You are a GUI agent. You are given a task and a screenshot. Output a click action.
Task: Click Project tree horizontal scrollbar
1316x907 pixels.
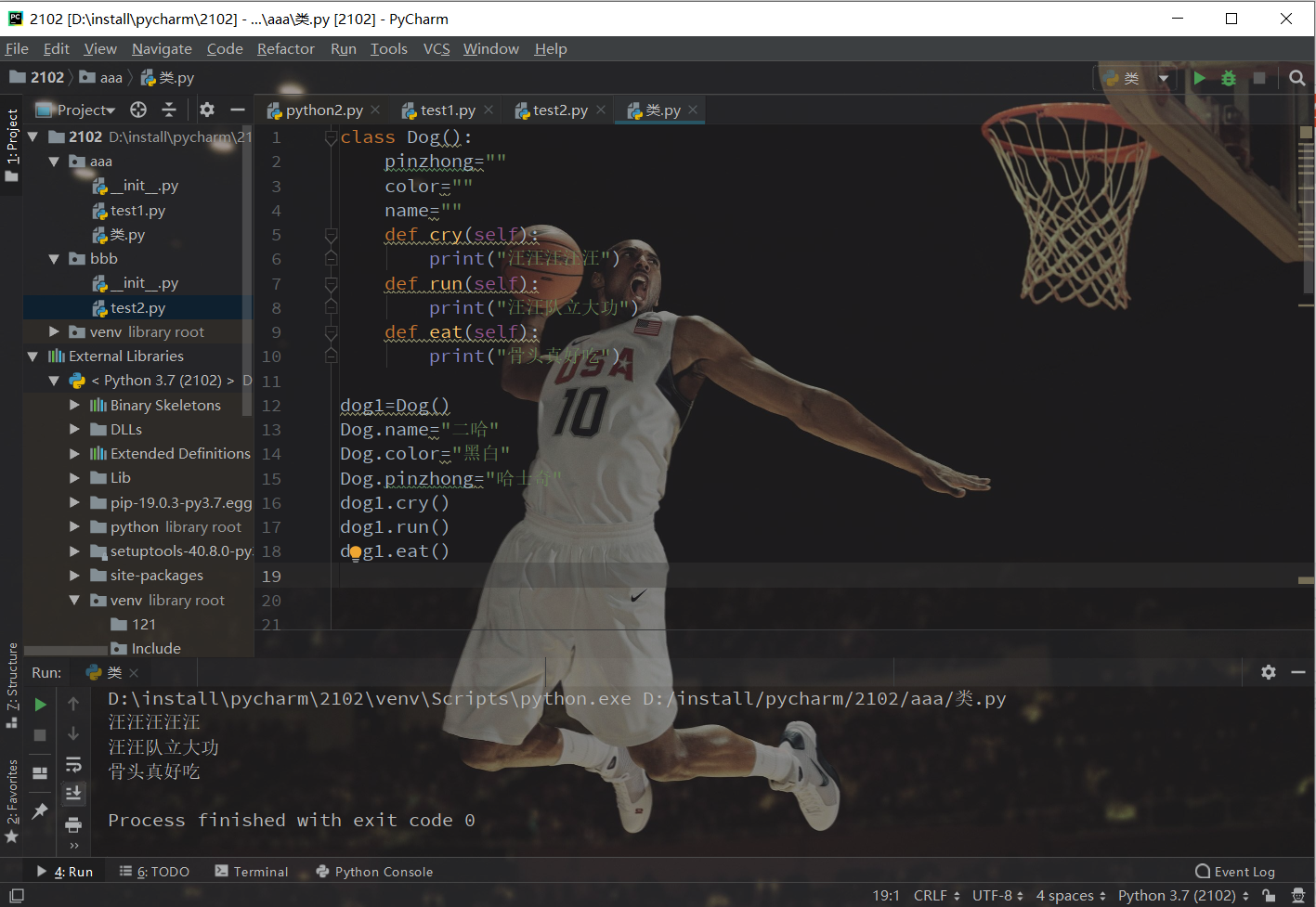point(67,650)
